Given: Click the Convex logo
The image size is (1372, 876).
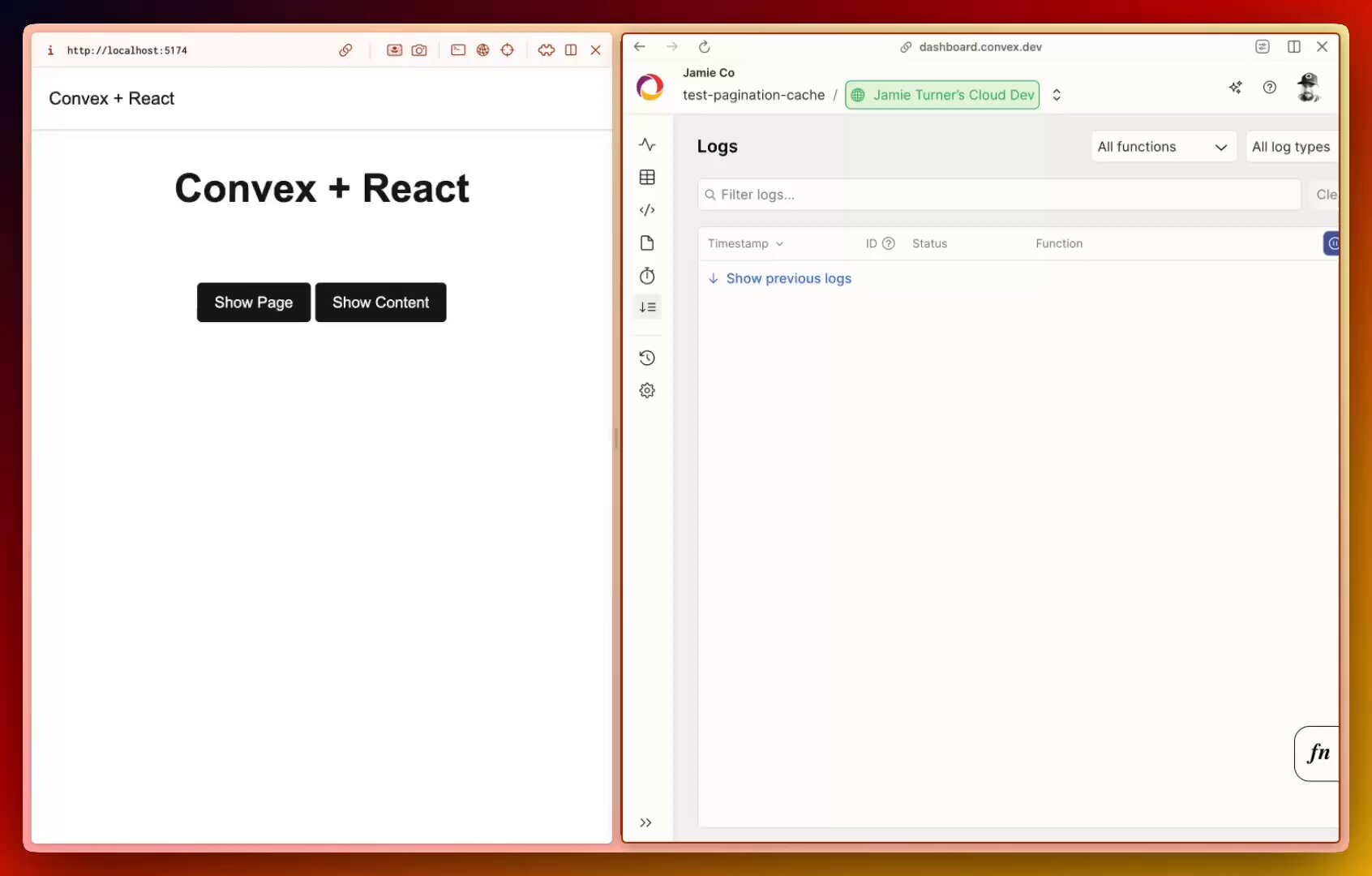Looking at the screenshot, I should coord(650,87).
